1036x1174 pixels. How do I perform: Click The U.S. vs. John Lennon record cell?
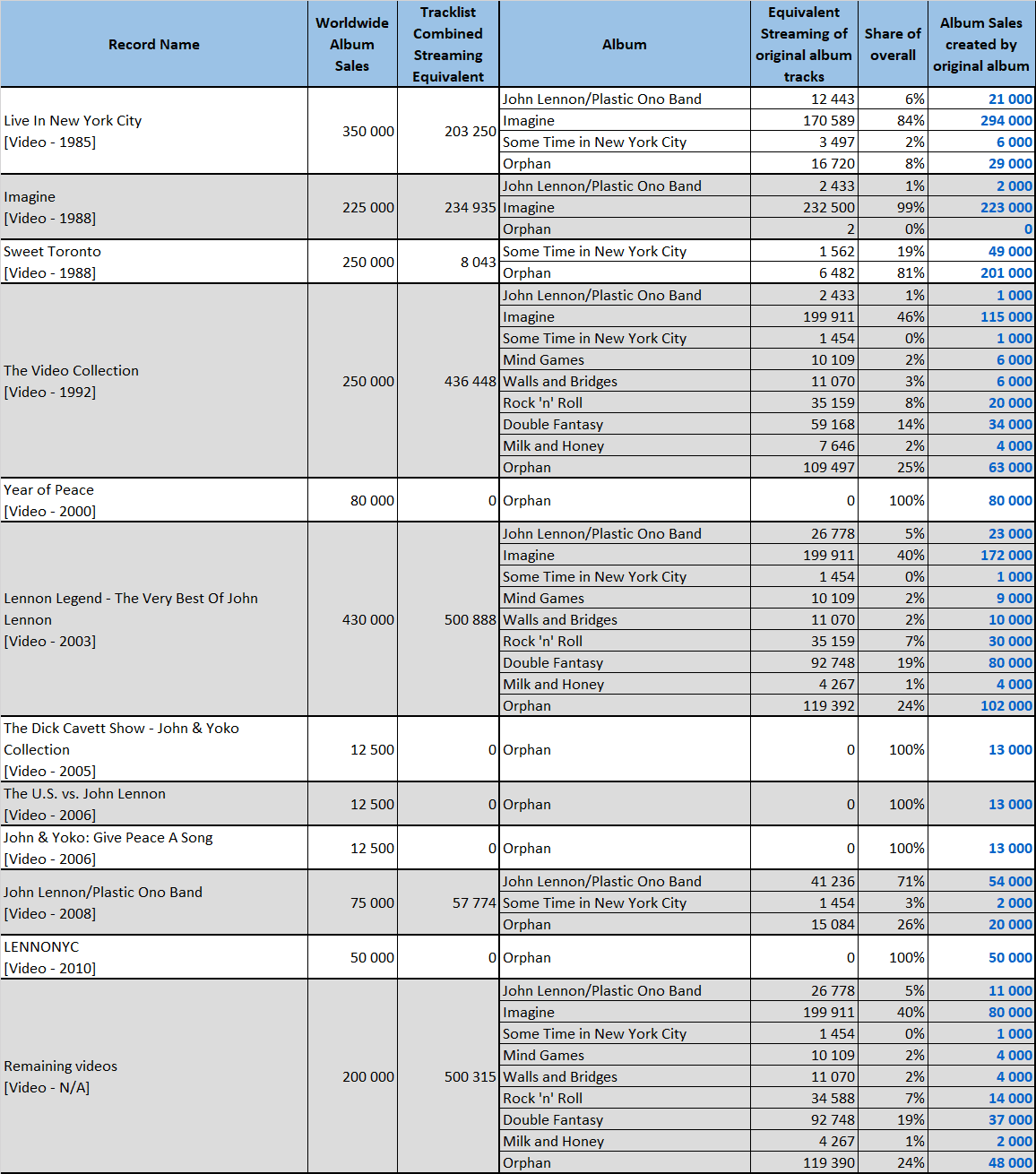coord(154,804)
